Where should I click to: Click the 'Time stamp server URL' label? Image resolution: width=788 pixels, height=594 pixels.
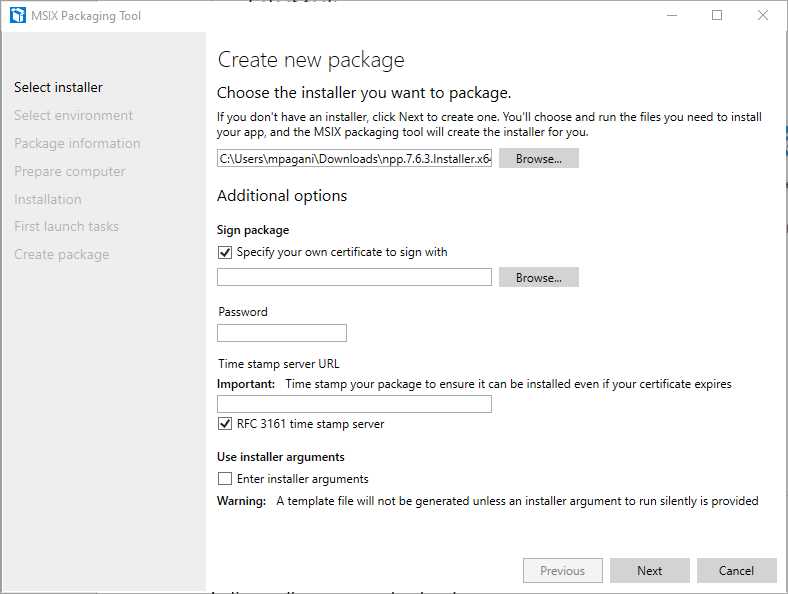pyautogui.click(x=279, y=364)
